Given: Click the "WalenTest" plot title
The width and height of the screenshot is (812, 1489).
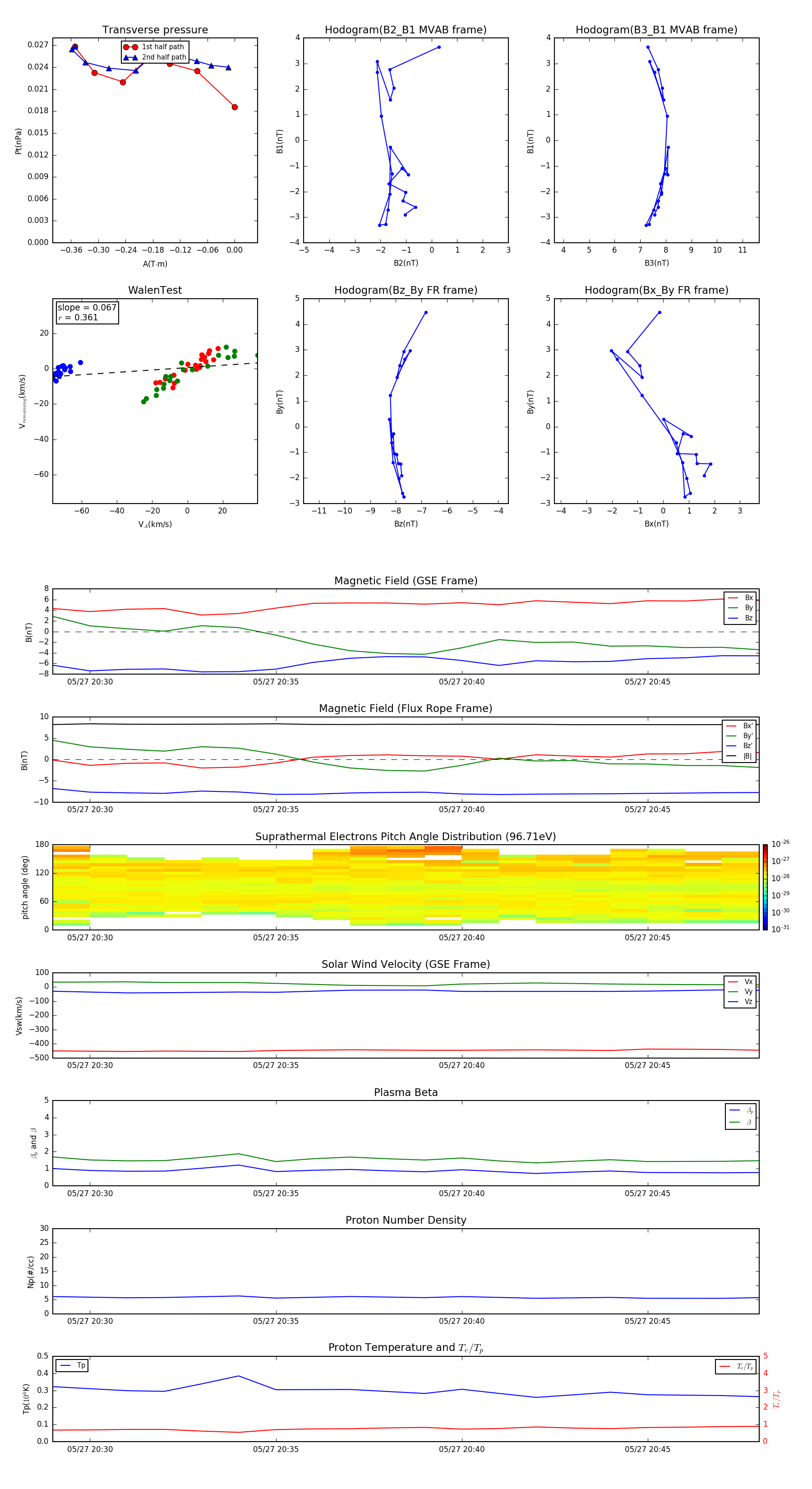Looking at the screenshot, I should (x=155, y=290).
